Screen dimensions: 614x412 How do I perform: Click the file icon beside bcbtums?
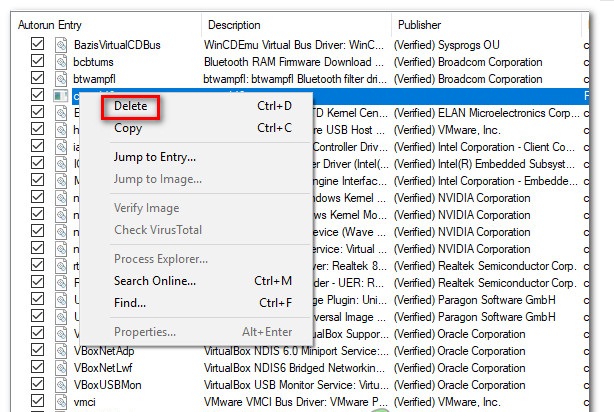coord(61,62)
